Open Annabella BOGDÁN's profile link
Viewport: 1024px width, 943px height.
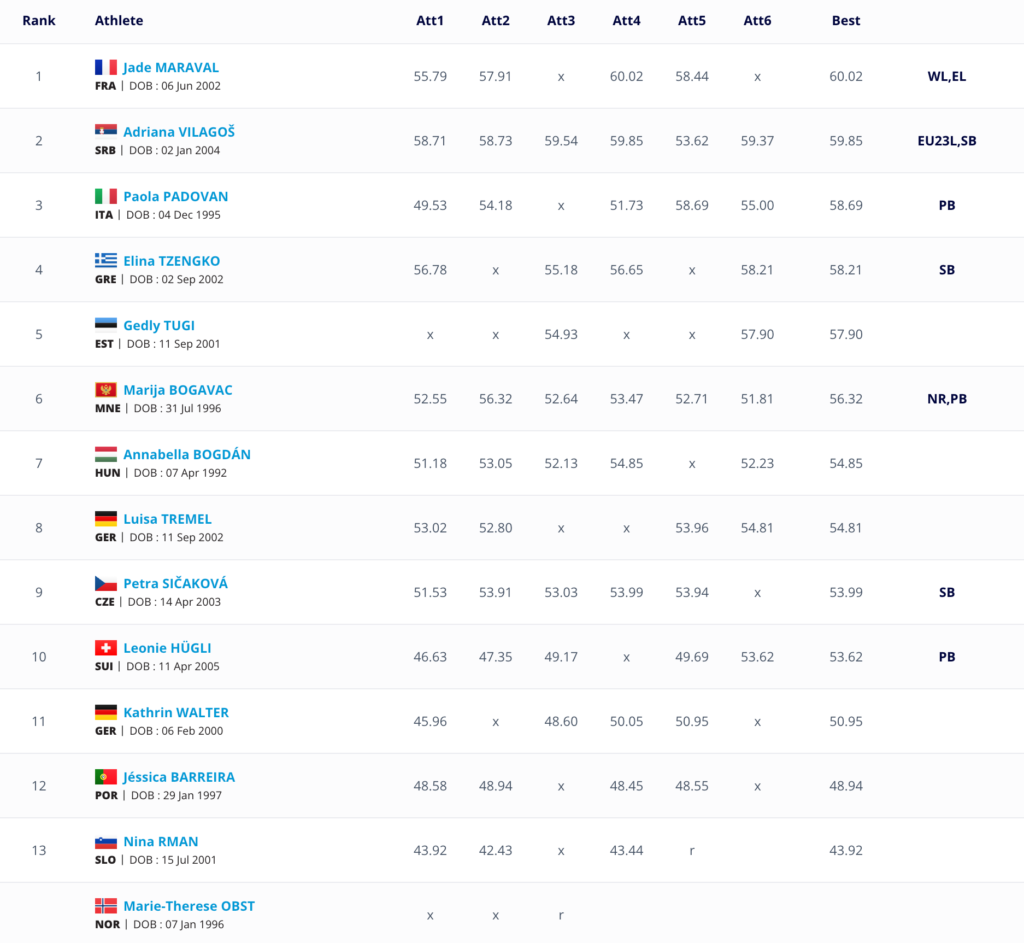tap(187, 454)
